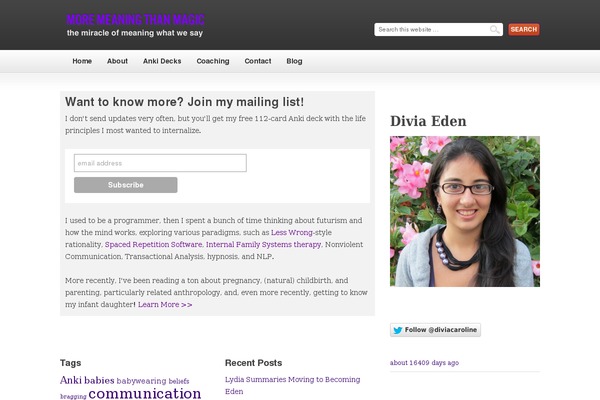
Task: Open 'Lydia Summaries Moving to Becoming Eden' post
Action: point(293,385)
